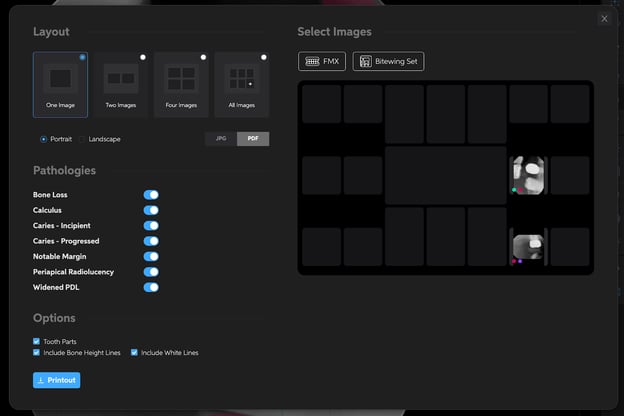Turn off the Widened PDL toggle
Image resolution: width=624 pixels, height=416 pixels.
pos(151,287)
